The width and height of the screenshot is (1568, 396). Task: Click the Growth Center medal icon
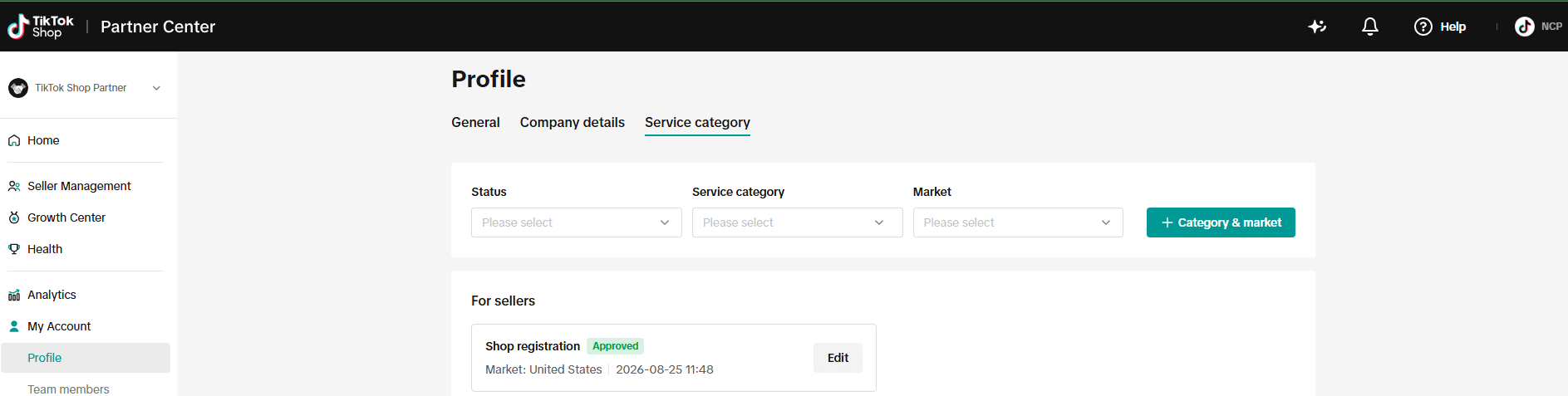pyautogui.click(x=14, y=218)
